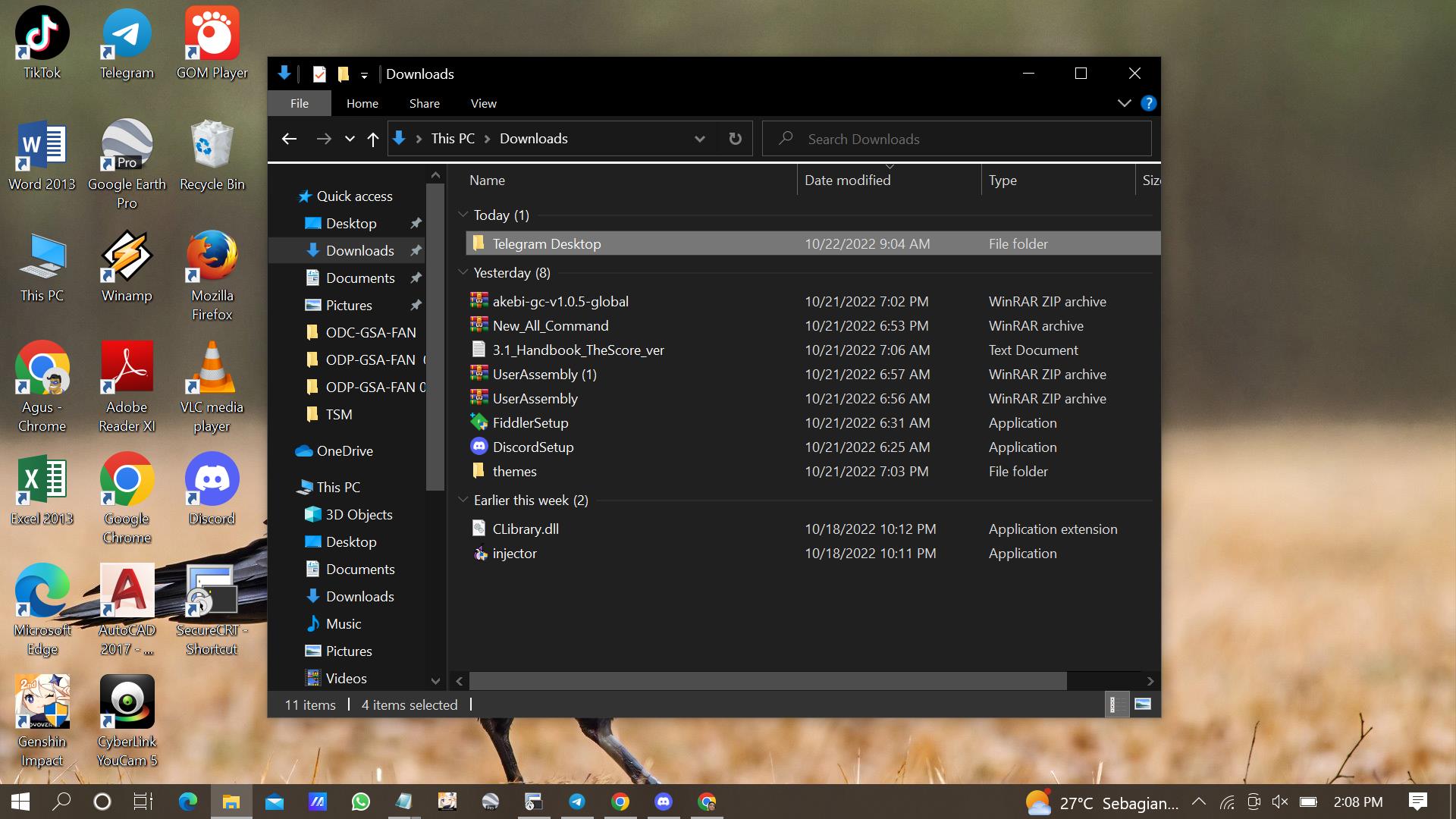Open the Share ribbon tab
The image size is (1456, 819).
click(424, 103)
